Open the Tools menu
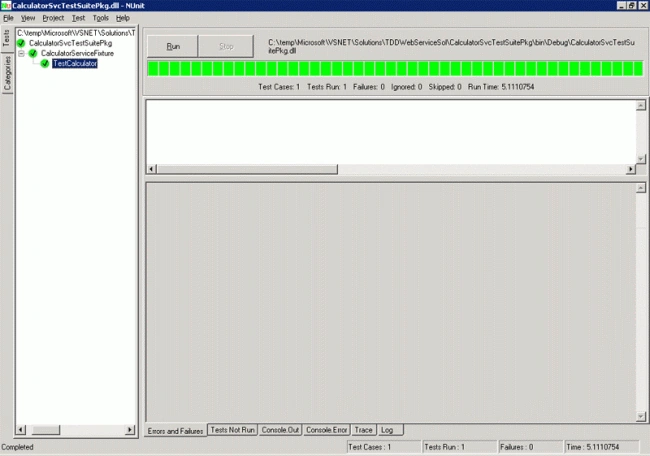Viewport: 650px width, 456px height. point(100,18)
